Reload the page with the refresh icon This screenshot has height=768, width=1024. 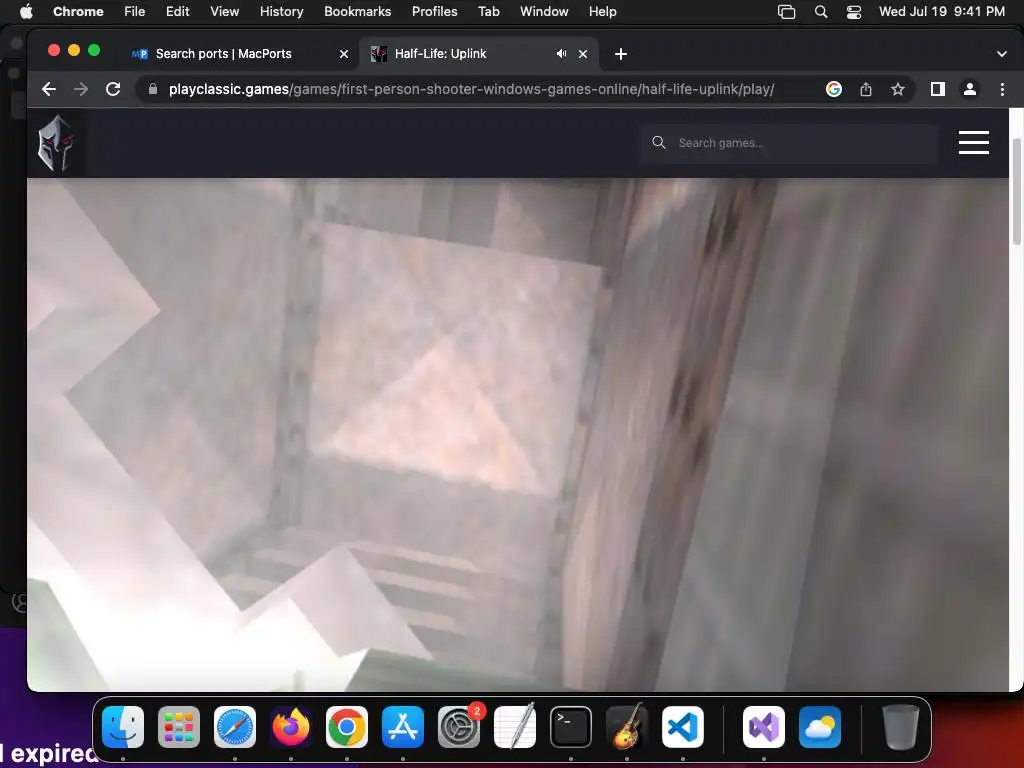tap(113, 89)
